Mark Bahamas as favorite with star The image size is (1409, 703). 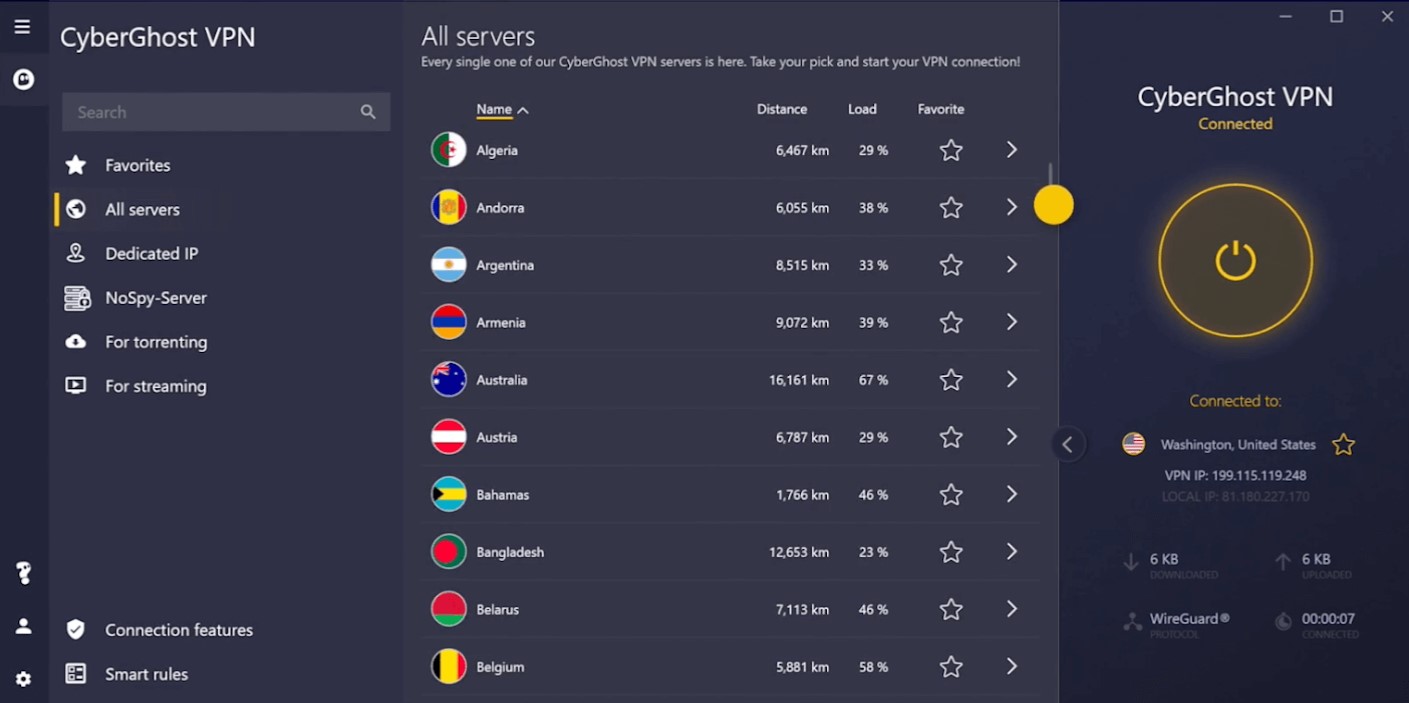[x=951, y=495]
